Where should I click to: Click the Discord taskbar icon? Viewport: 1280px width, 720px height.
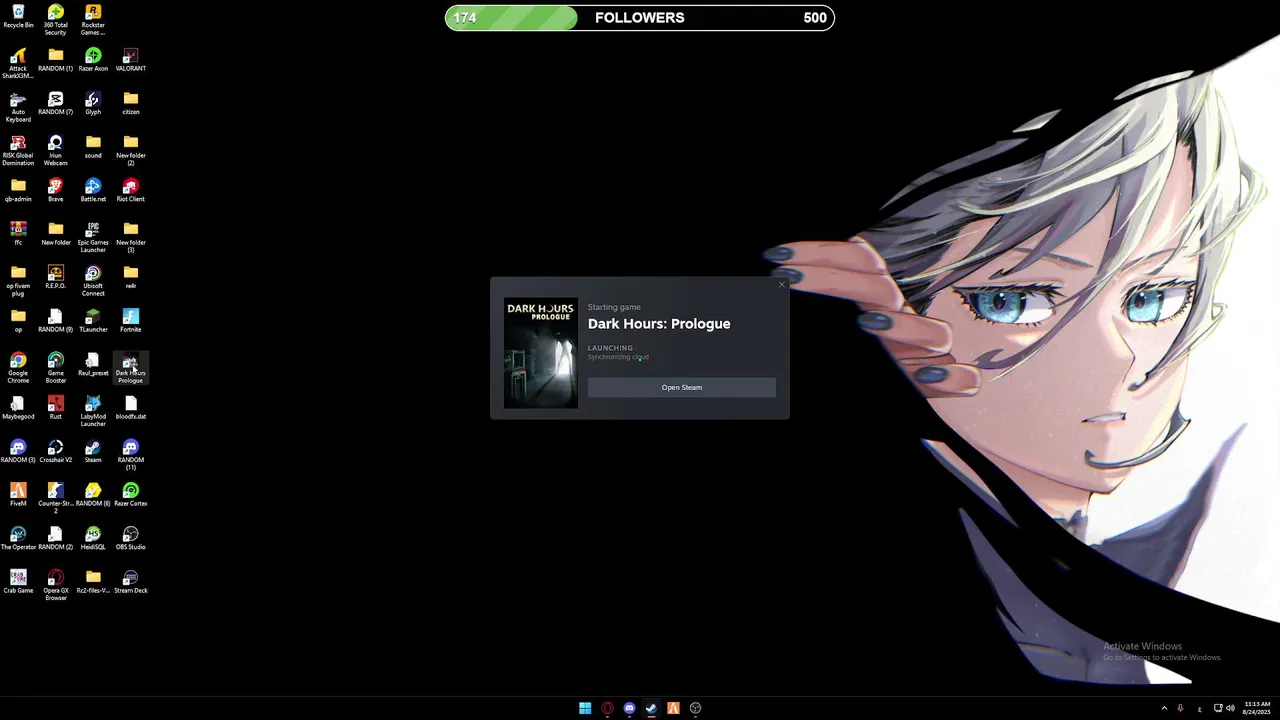click(629, 708)
